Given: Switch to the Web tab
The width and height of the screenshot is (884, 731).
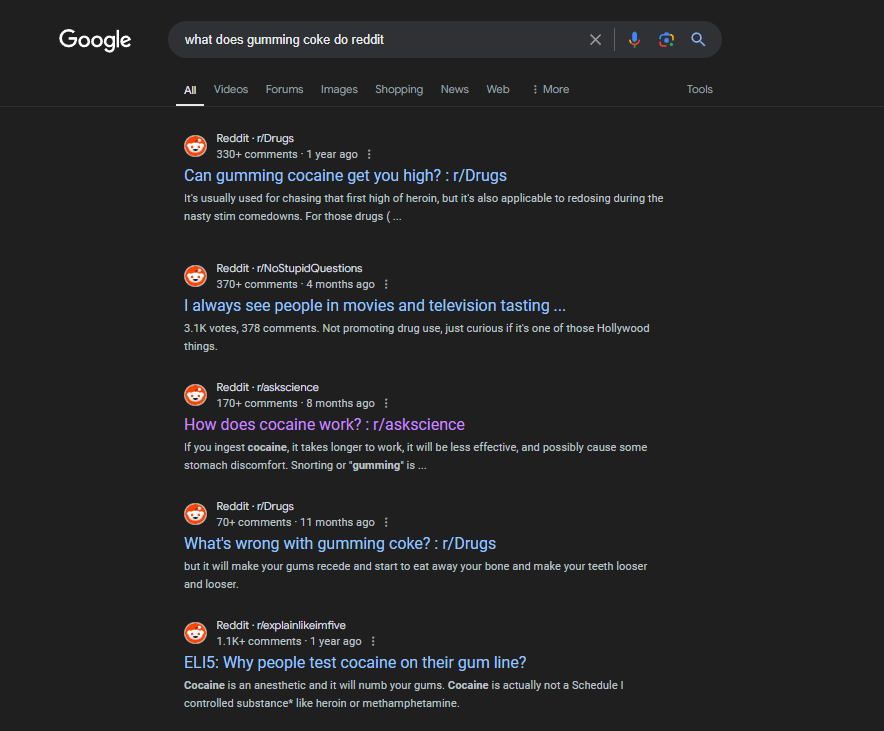Looking at the screenshot, I should 498,90.
